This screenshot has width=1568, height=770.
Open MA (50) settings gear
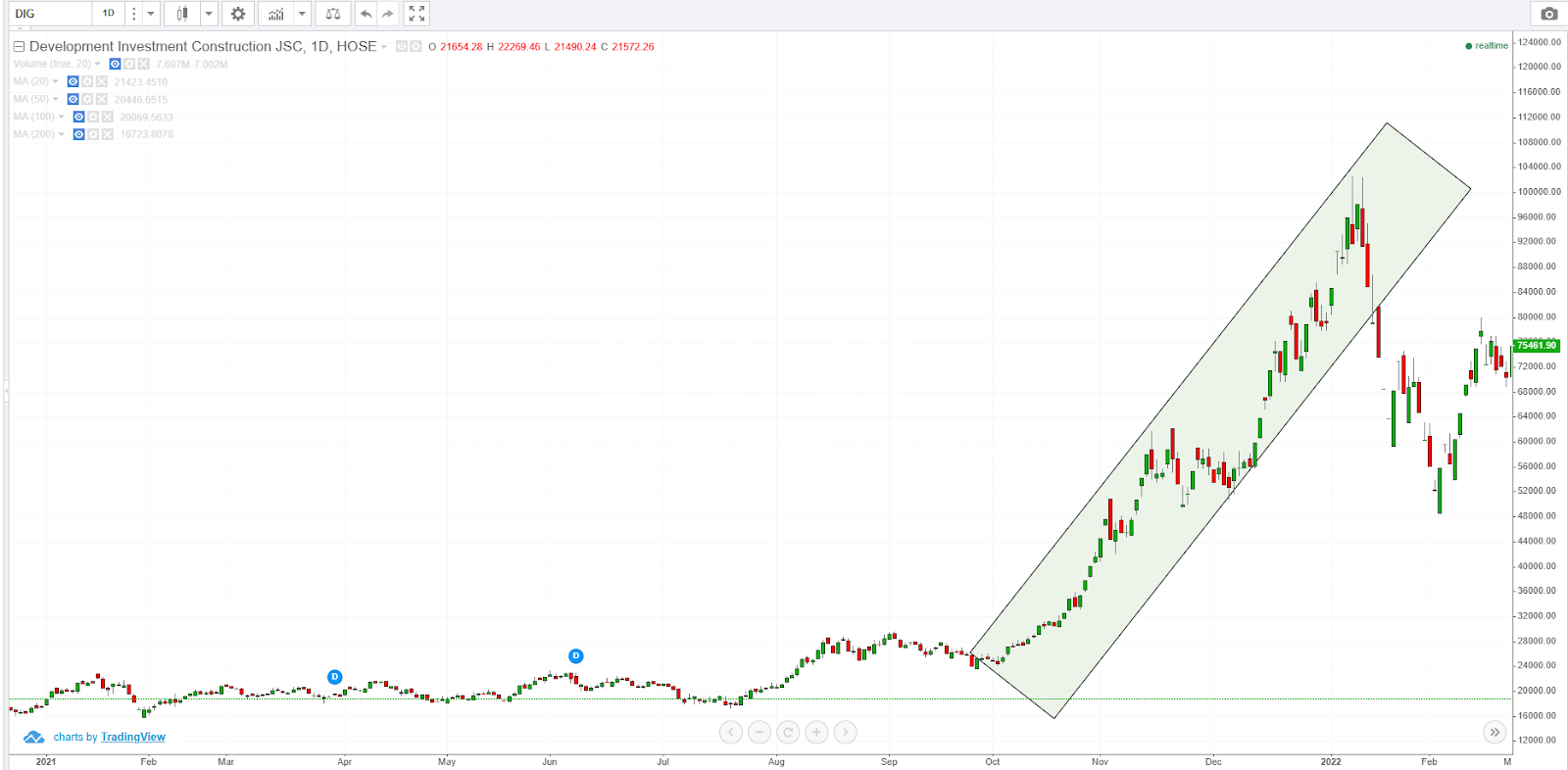tap(87, 99)
